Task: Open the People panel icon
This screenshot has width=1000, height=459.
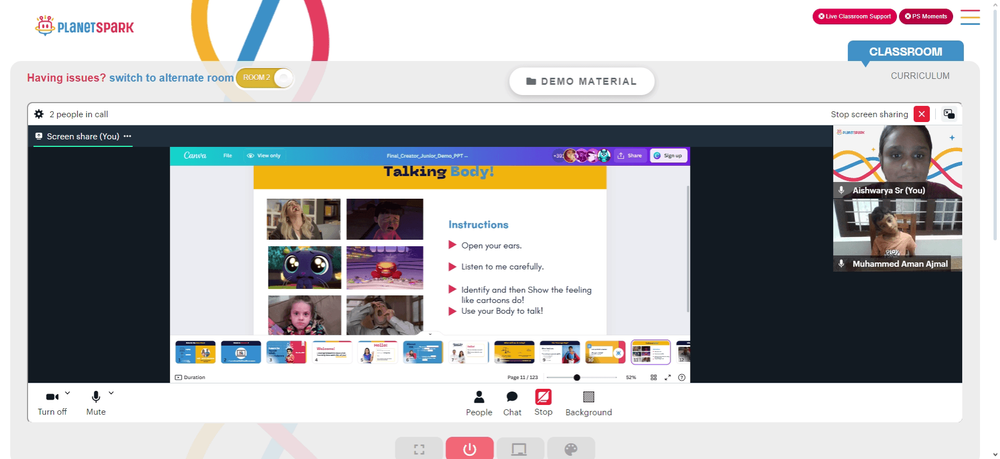Action: (x=479, y=397)
